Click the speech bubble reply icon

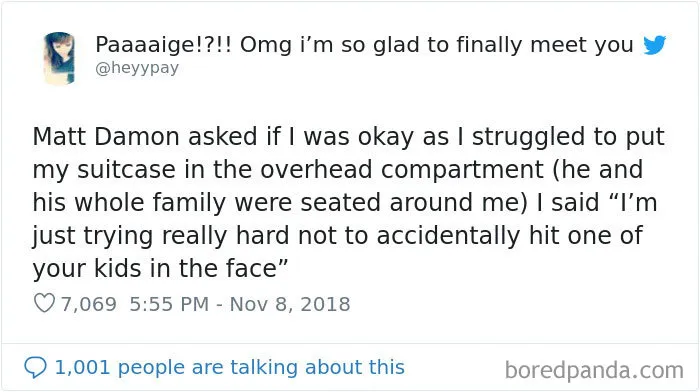click(35, 367)
